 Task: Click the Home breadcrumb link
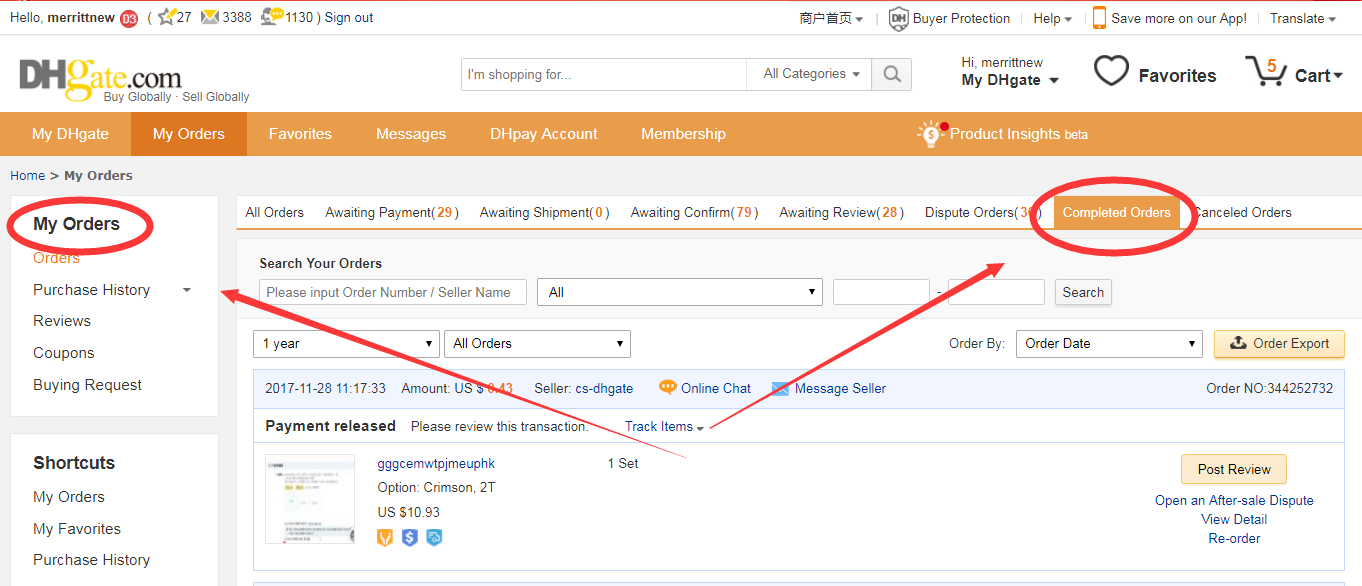pos(28,175)
